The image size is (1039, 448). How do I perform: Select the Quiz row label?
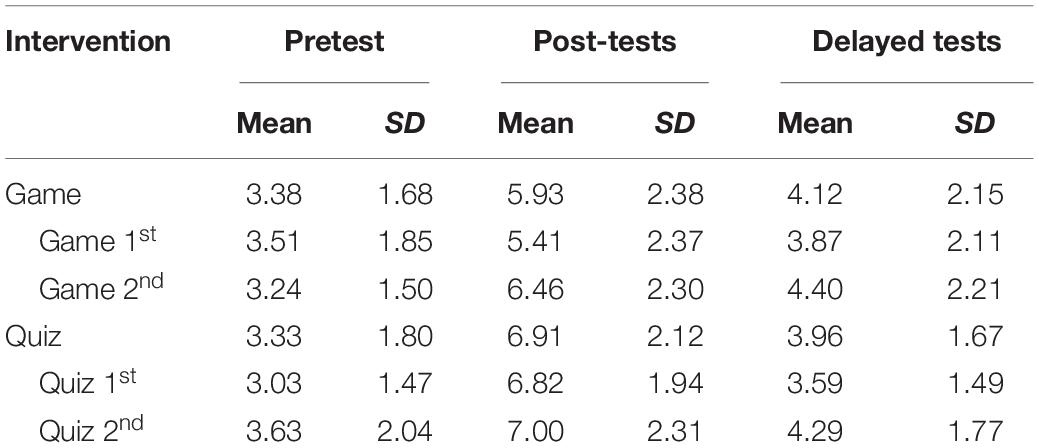pyautogui.click(x=33, y=337)
